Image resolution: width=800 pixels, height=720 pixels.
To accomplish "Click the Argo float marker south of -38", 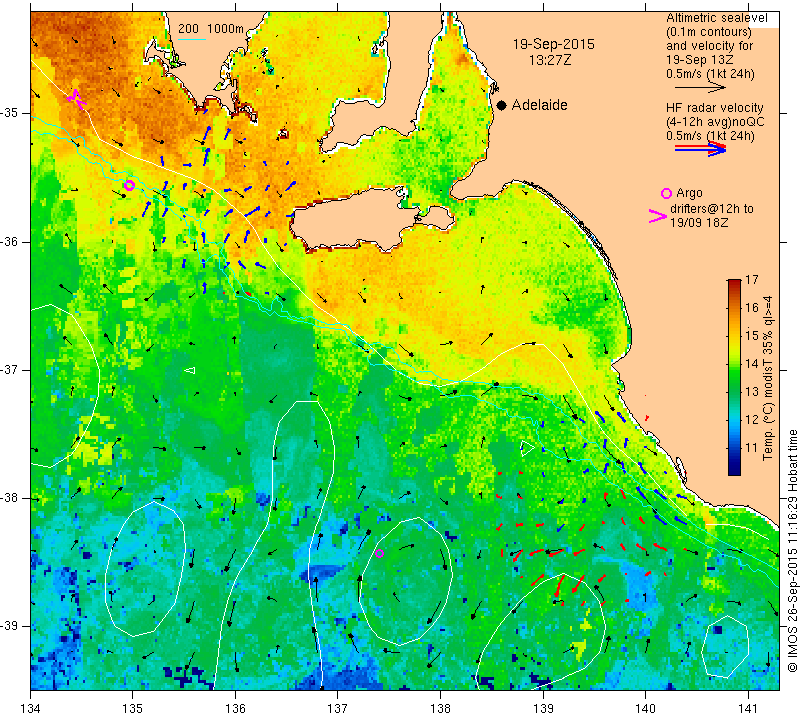I will click(379, 553).
